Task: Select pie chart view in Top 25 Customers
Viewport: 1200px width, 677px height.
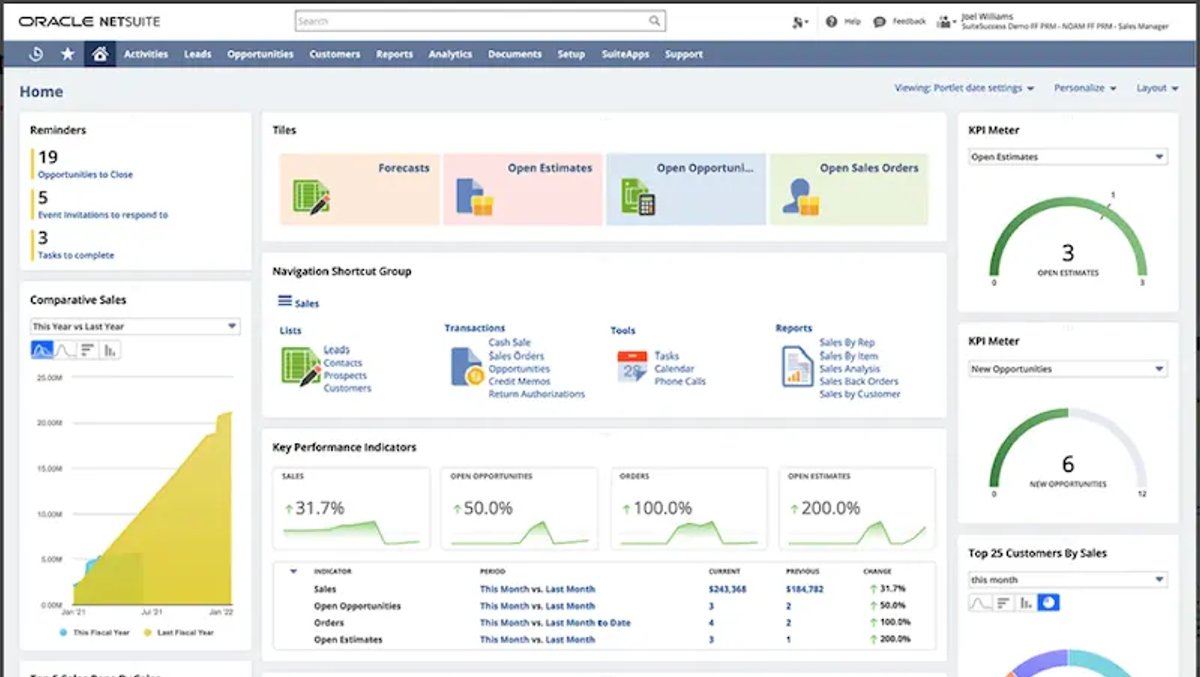Action: coord(1049,603)
